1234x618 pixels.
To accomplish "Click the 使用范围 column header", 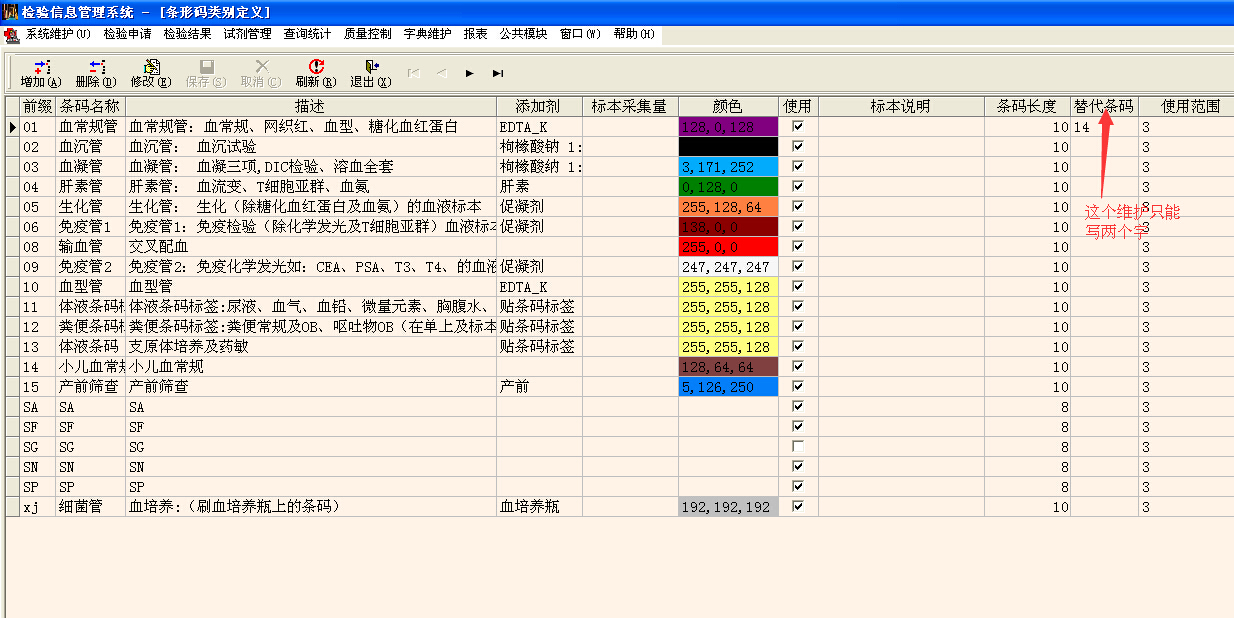I will tap(1186, 107).
